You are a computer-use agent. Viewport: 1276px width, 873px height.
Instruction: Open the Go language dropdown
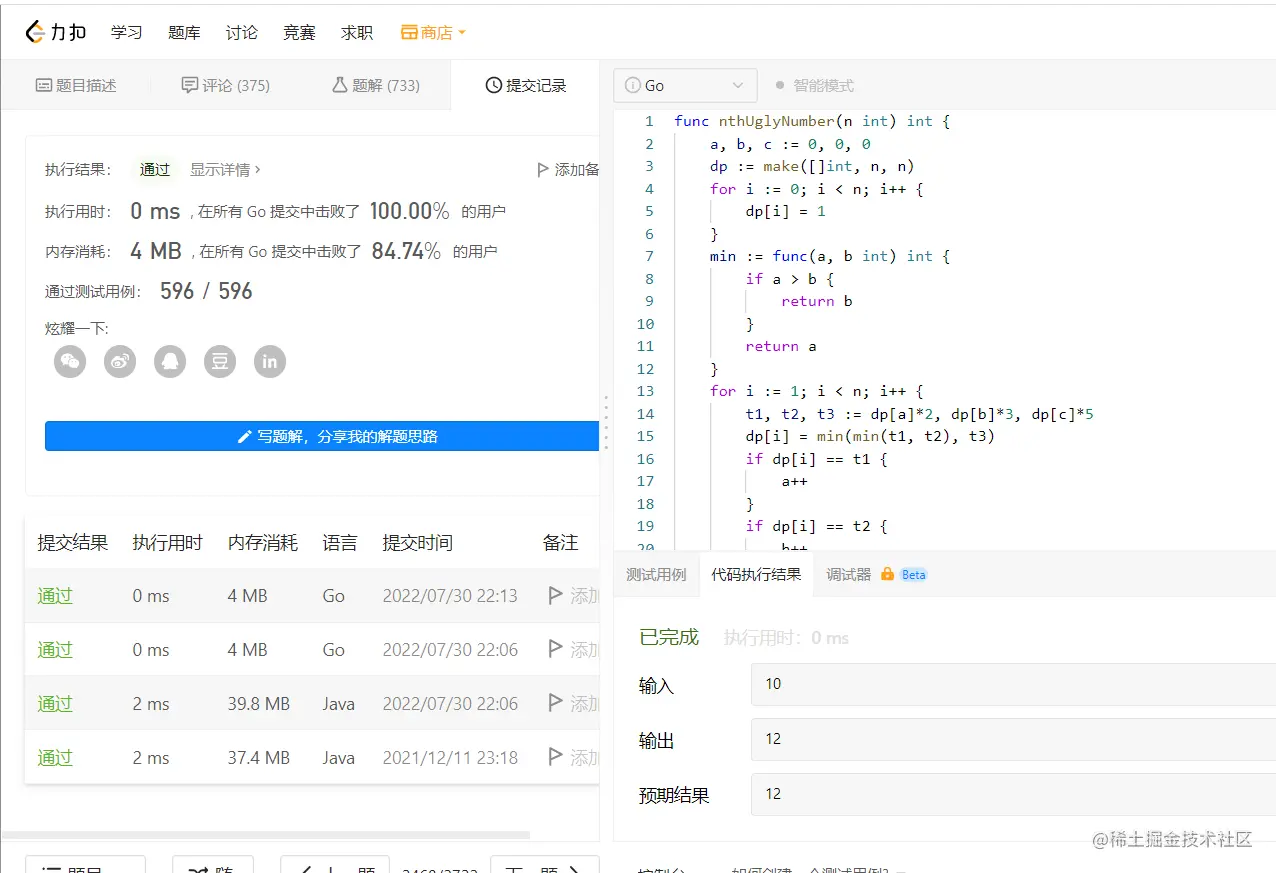pos(685,86)
